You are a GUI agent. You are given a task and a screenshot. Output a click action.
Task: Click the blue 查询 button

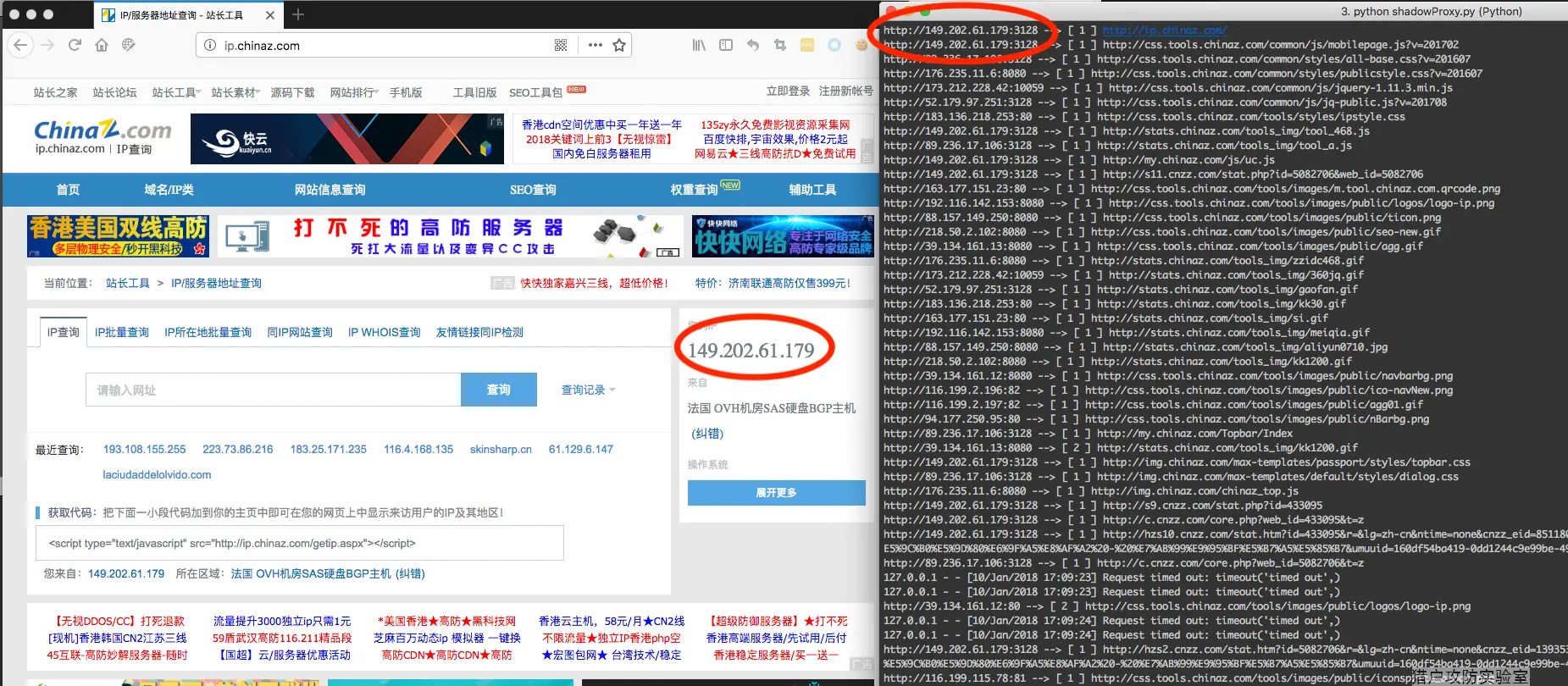(x=499, y=390)
